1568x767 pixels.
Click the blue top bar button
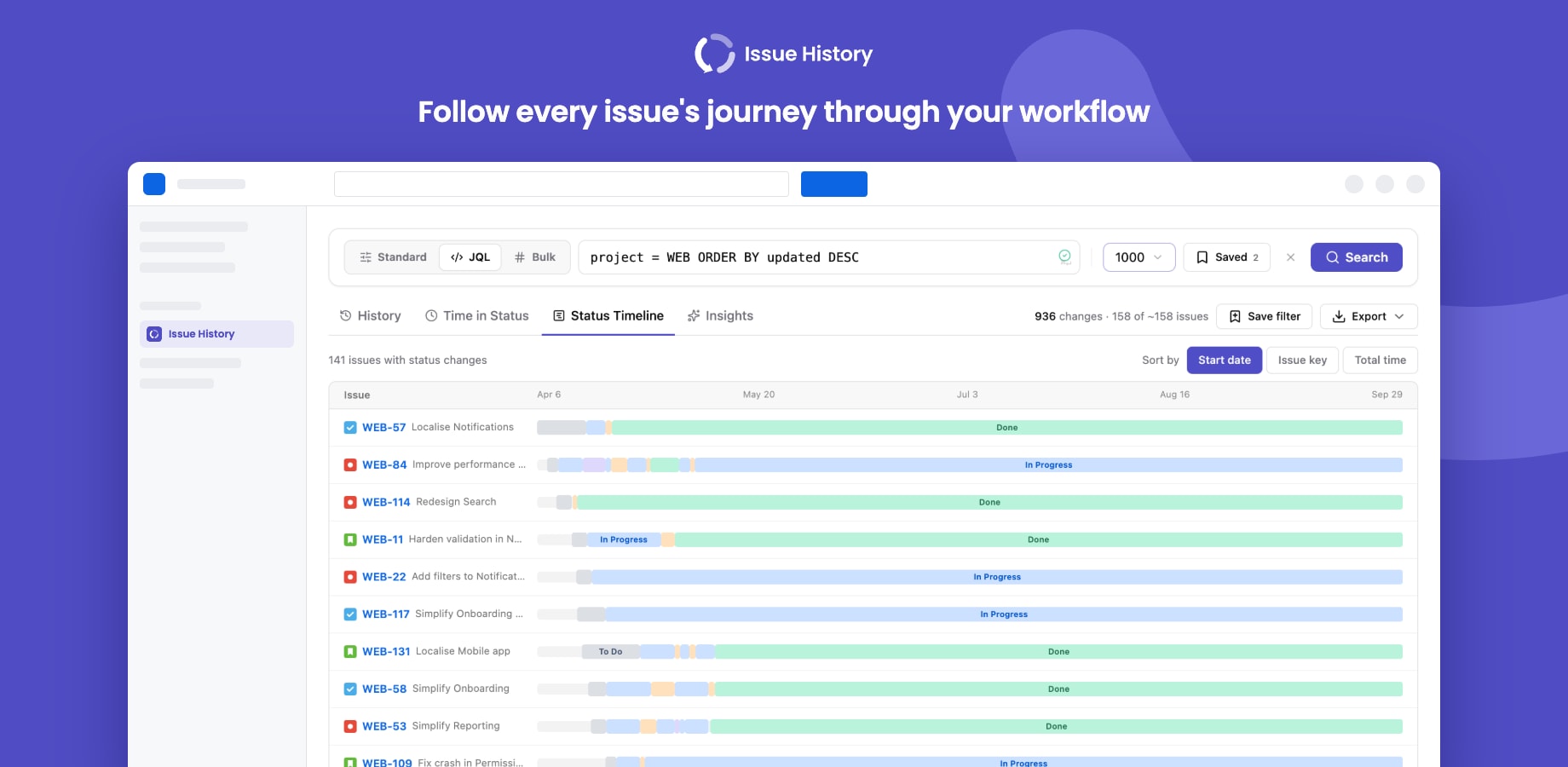pos(834,184)
